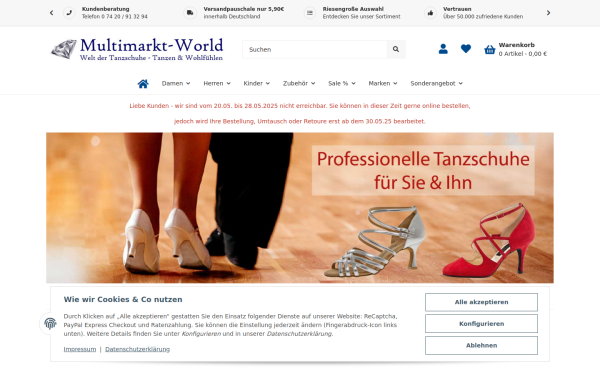Click the next arrow in top info bar
600x375 pixels.
(548, 13)
